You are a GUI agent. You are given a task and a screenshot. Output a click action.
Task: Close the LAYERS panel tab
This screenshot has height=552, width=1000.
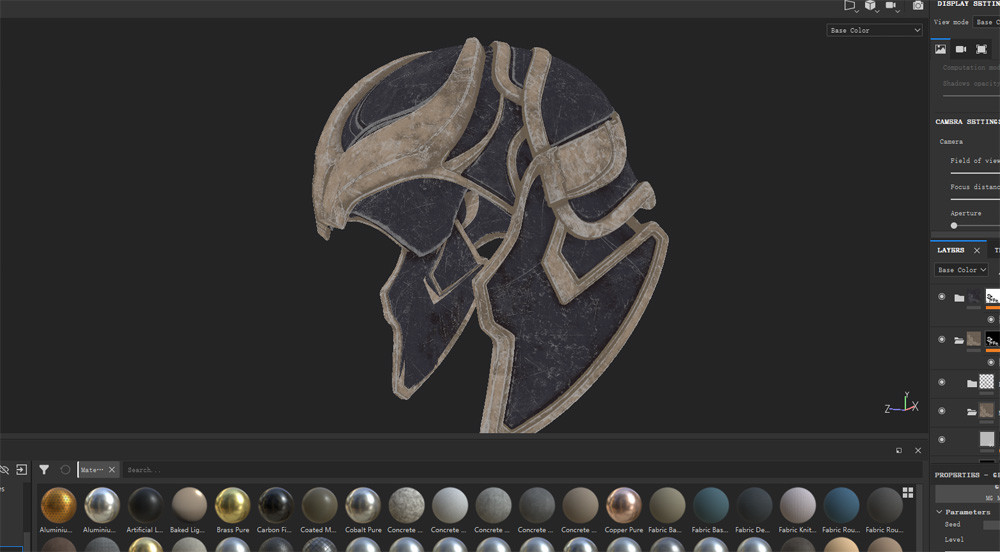tap(976, 251)
